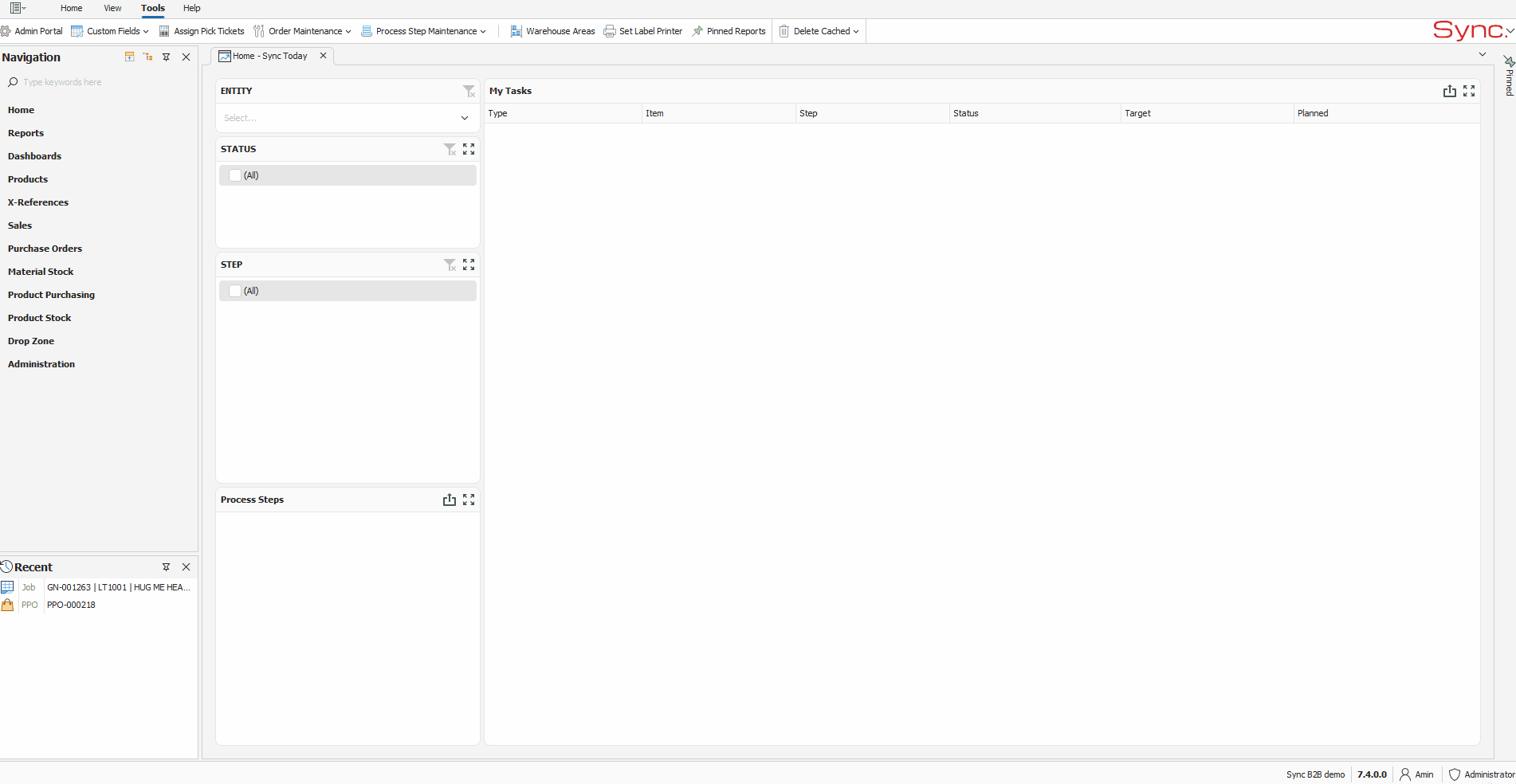Open the View menu
Viewport: 1516px width, 784px height.
pos(112,8)
